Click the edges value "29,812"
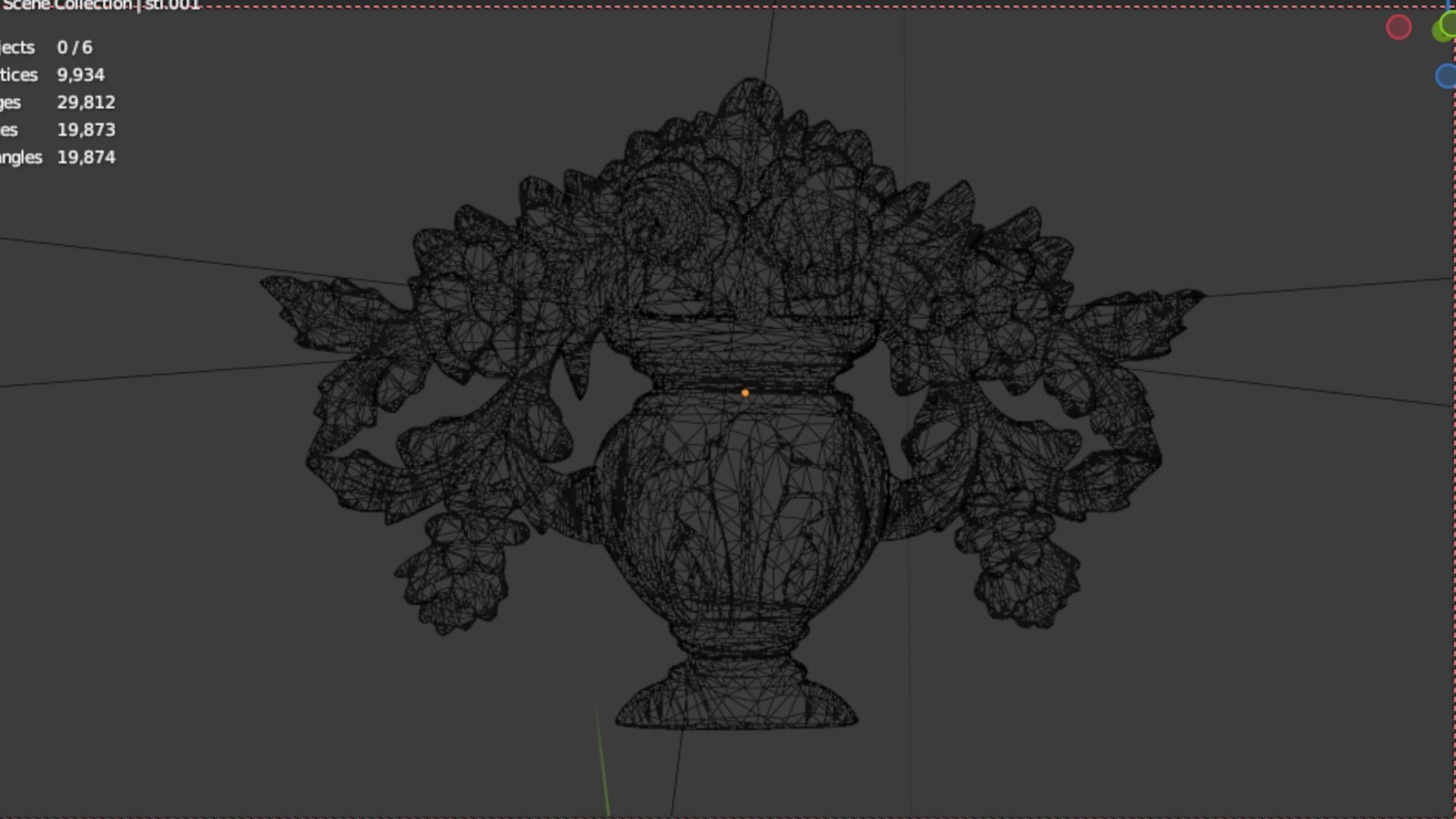The image size is (1456, 819). click(86, 102)
